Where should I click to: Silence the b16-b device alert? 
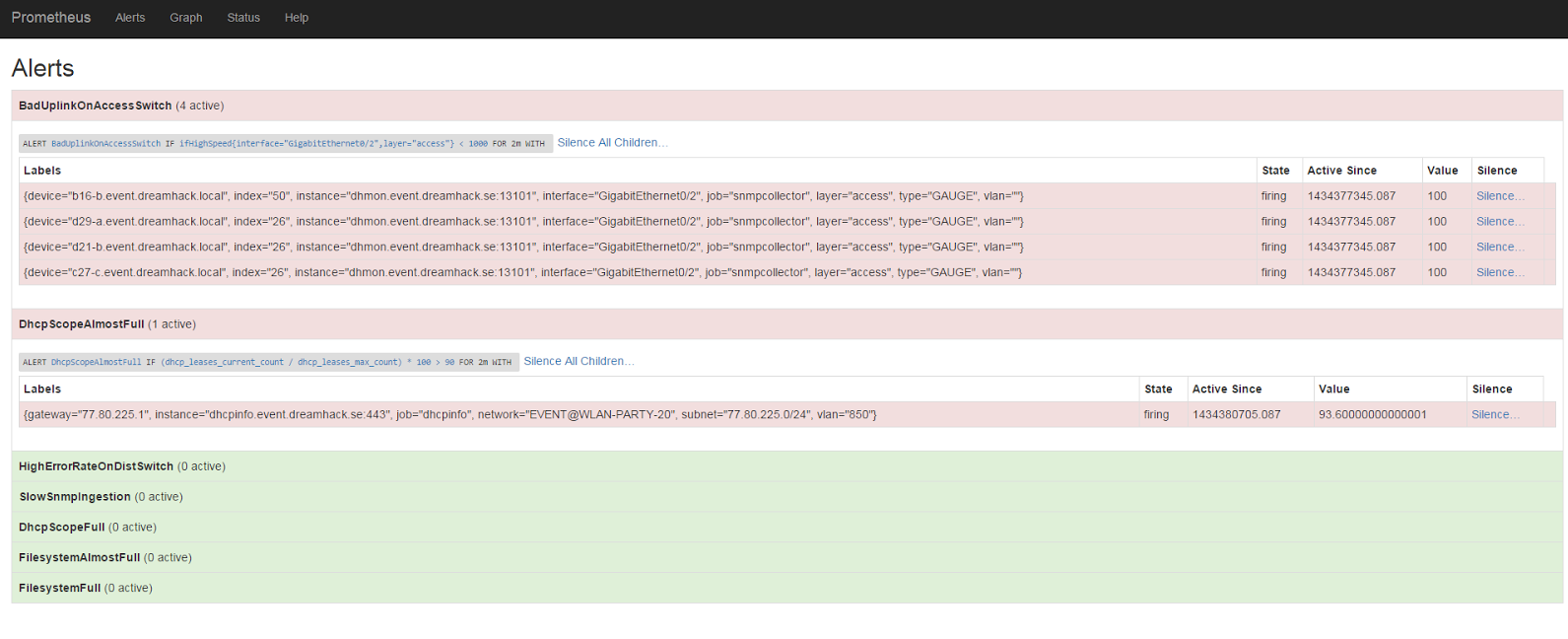tap(1499, 196)
